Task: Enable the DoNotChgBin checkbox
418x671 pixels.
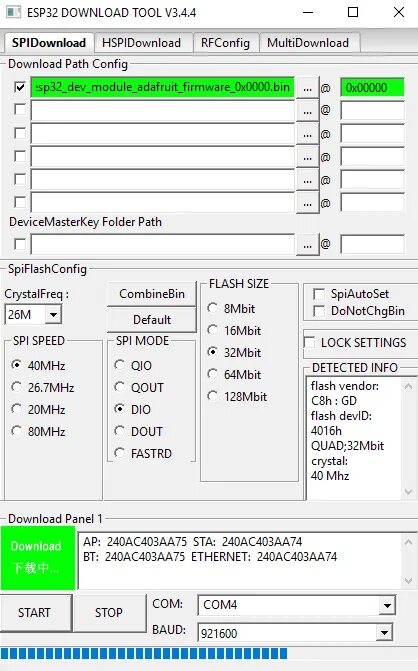Action: [319, 311]
